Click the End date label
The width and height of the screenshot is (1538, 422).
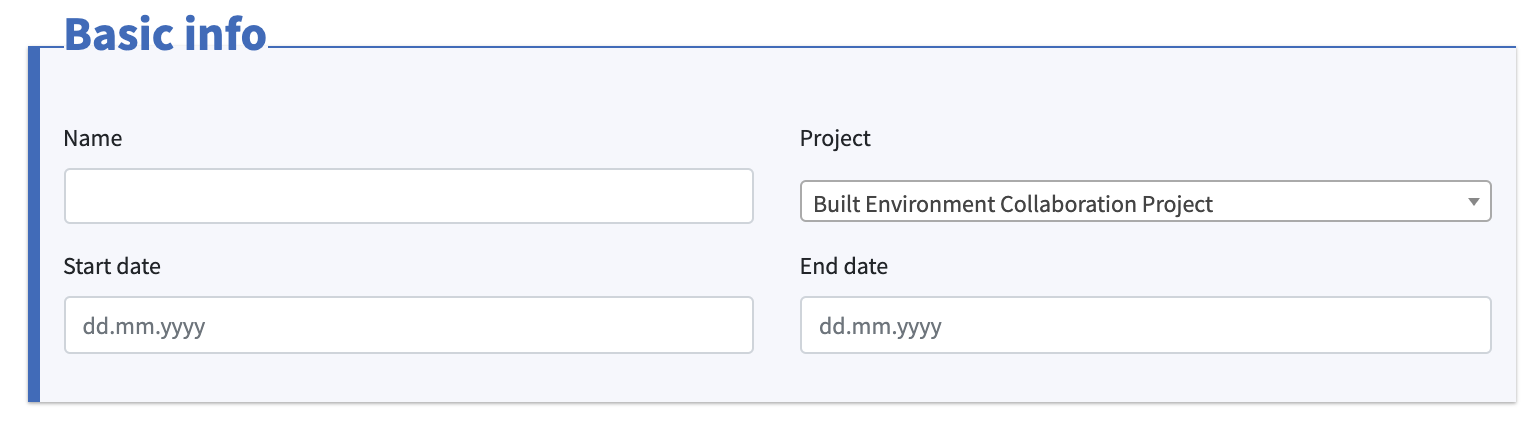click(x=844, y=267)
